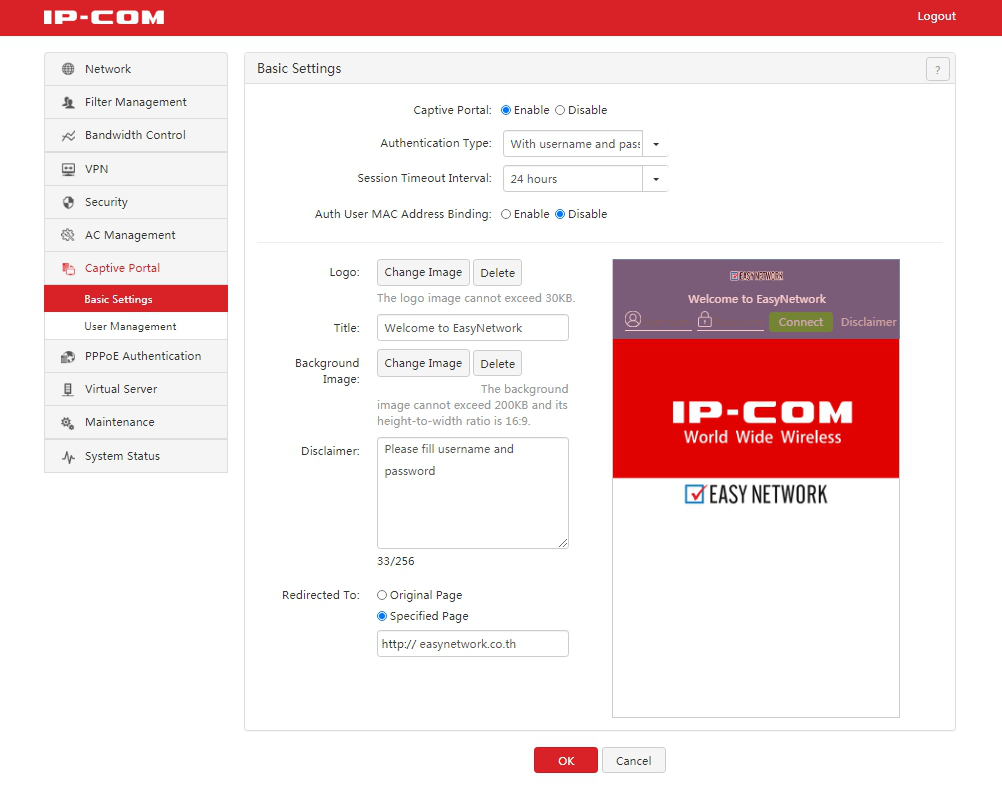The width and height of the screenshot is (1002, 799).
Task: Click the Cancel button
Action: click(633, 761)
